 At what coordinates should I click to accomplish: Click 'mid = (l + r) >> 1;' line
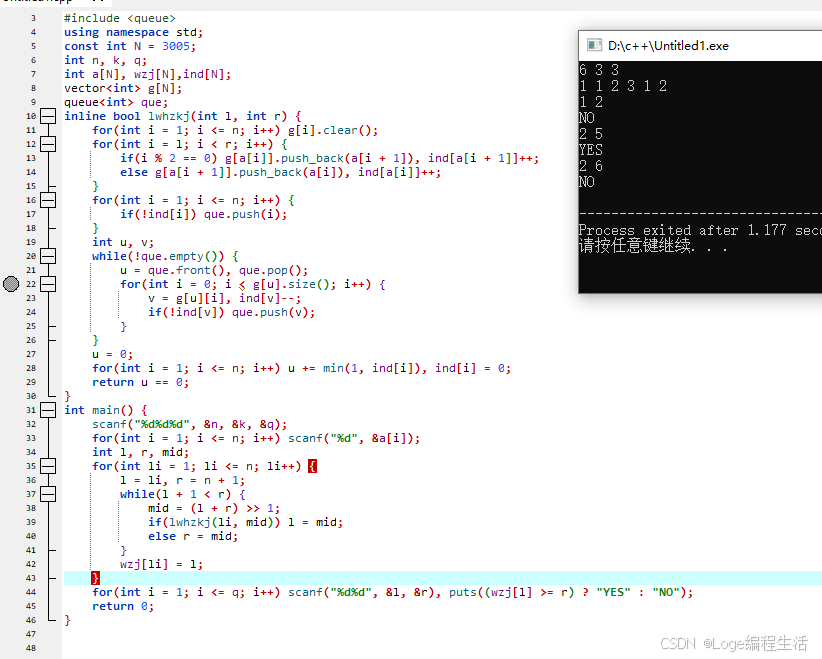point(213,508)
